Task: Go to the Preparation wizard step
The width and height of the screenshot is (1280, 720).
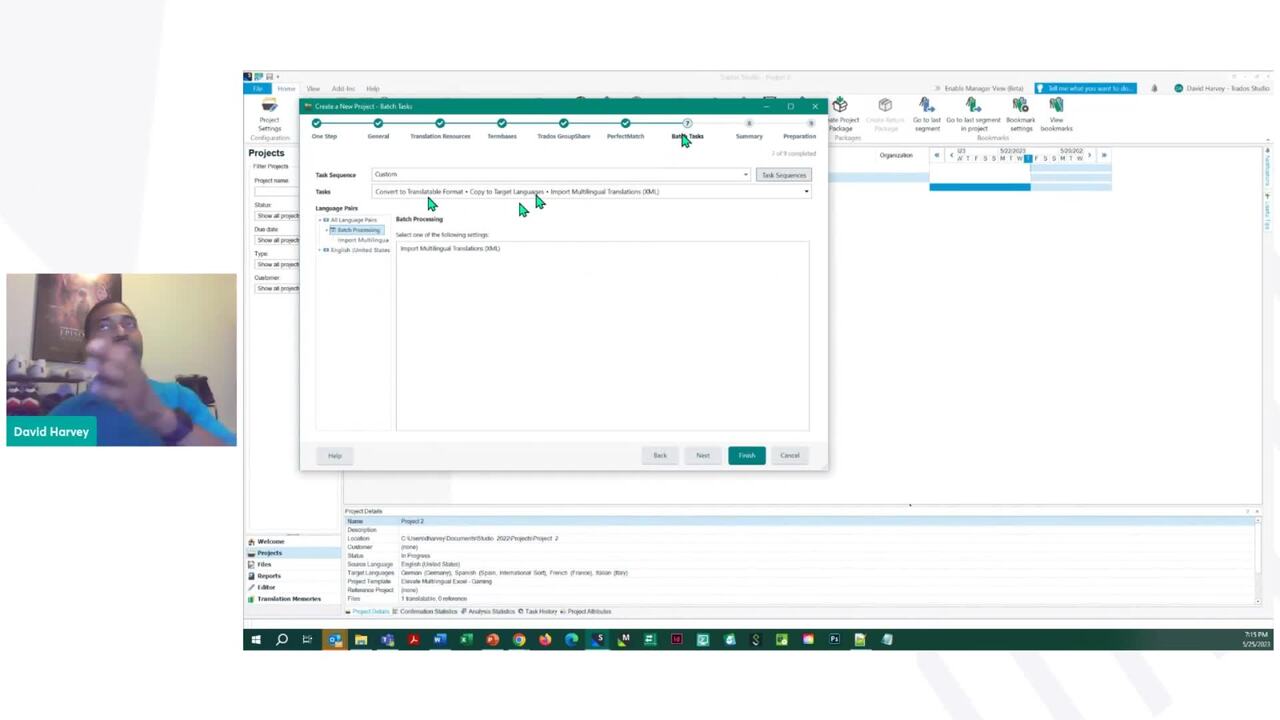Action: pos(799,136)
